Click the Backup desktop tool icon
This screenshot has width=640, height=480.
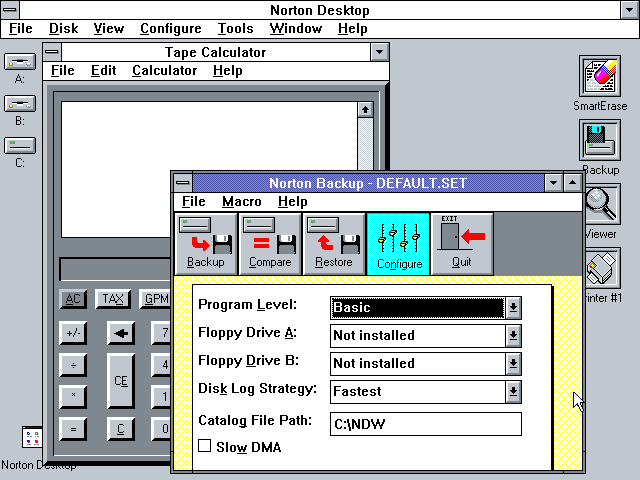pyautogui.click(x=600, y=140)
